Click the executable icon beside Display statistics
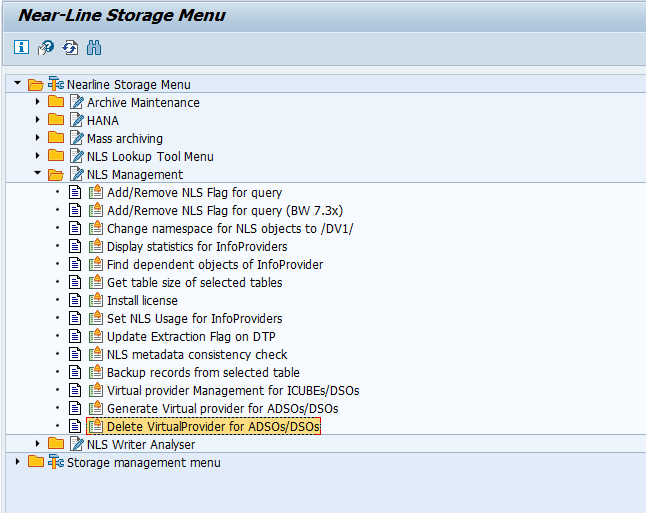 click(x=96, y=246)
